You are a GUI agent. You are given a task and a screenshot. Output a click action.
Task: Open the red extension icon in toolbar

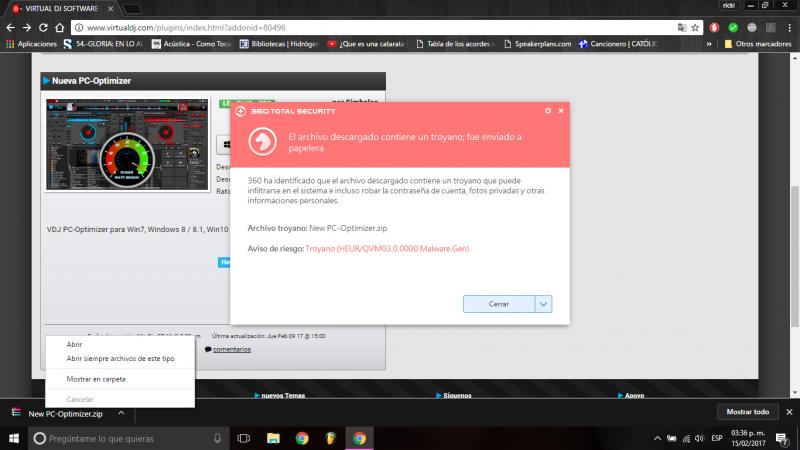coord(714,28)
